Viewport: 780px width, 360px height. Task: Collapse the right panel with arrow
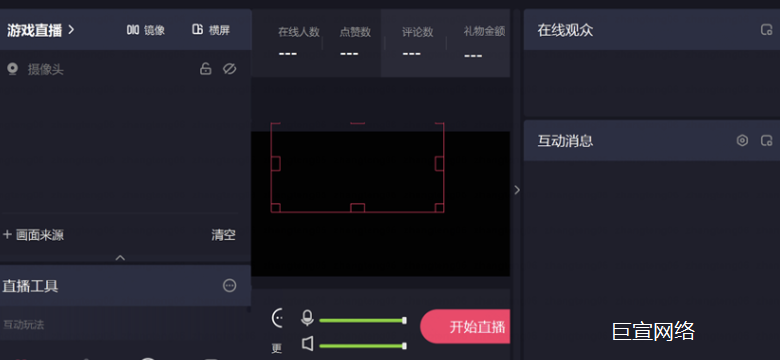(x=517, y=189)
